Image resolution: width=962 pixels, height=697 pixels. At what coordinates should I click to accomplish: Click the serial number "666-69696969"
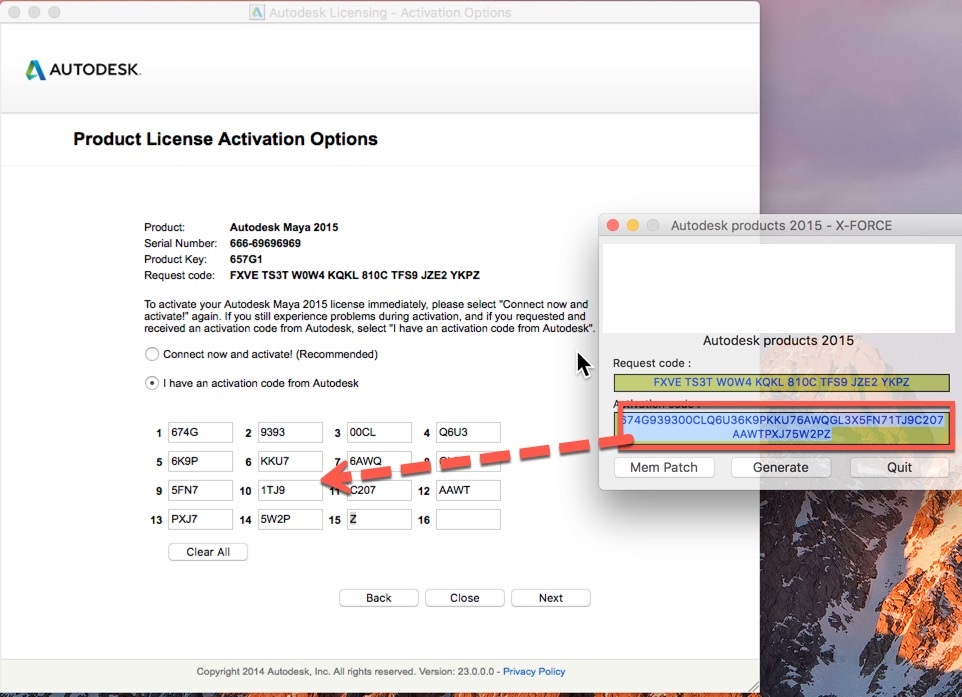pos(265,243)
